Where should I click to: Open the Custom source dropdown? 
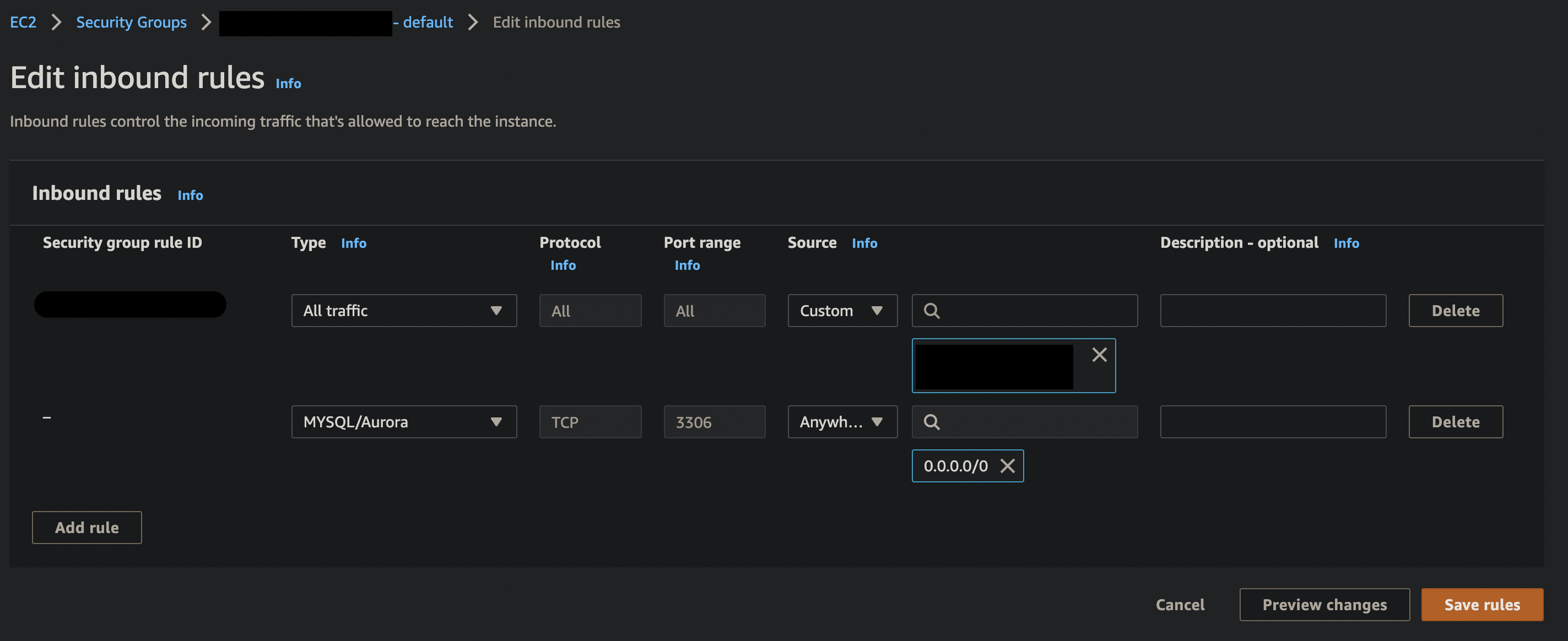point(842,311)
